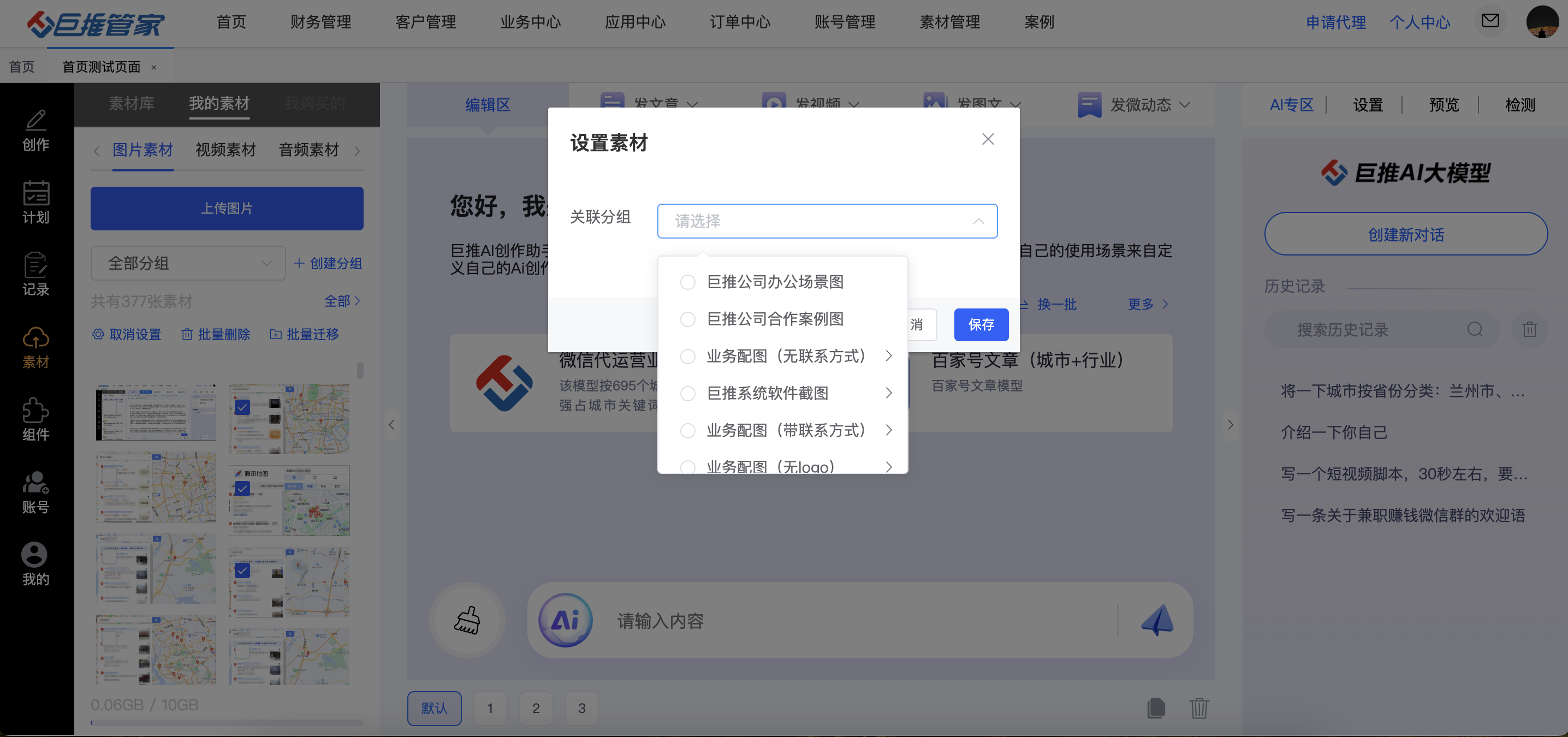Click the paper plane send icon
This screenshot has width=1568, height=737.
point(1156,620)
